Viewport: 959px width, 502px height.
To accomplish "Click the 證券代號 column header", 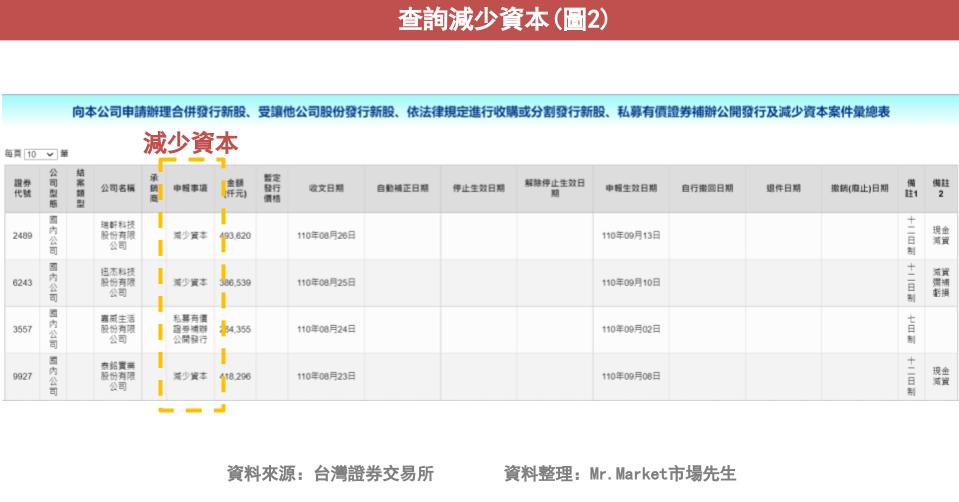I will 22,188.
